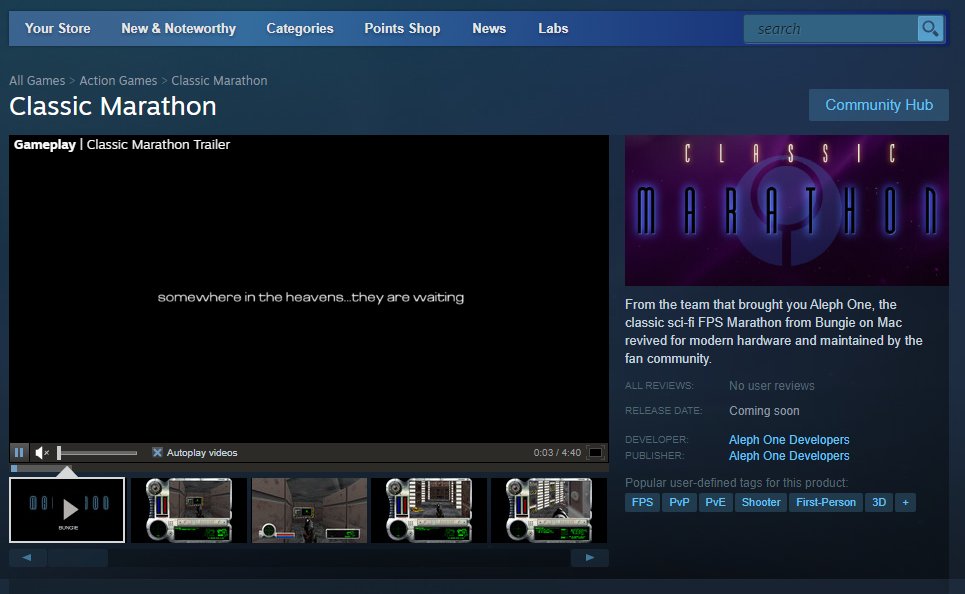
Task: Click the plus add-tag button
Action: (905, 502)
